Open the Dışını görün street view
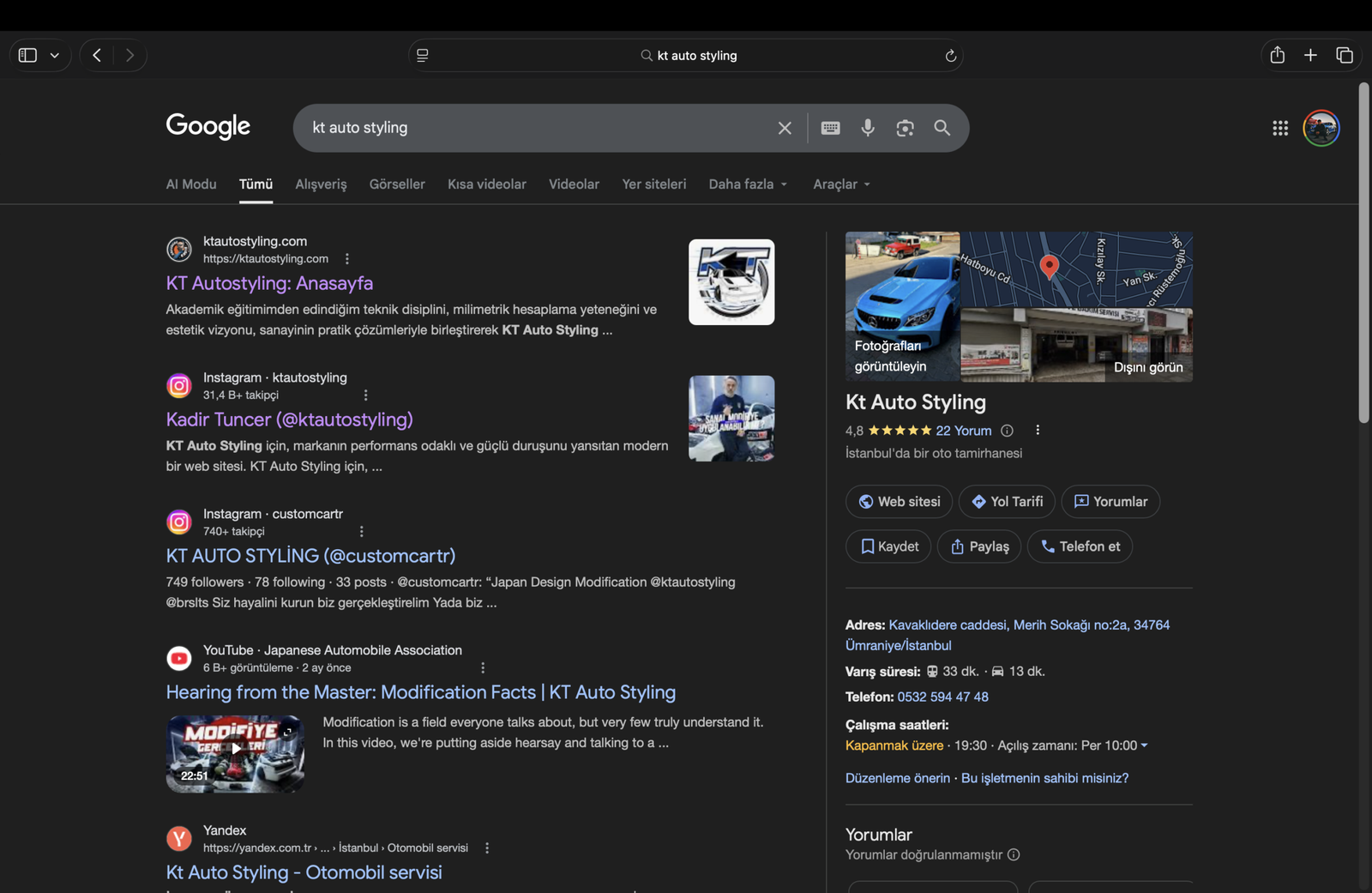The image size is (1372, 893). tap(1076, 345)
